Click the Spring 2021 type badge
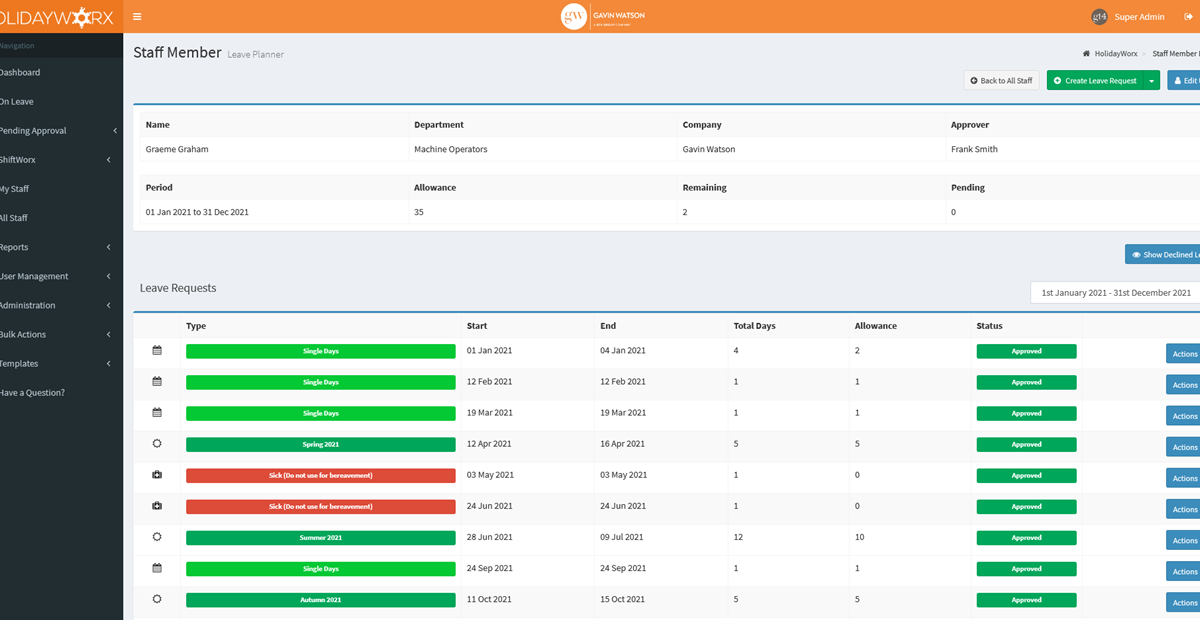The width and height of the screenshot is (1200, 620). [320, 444]
